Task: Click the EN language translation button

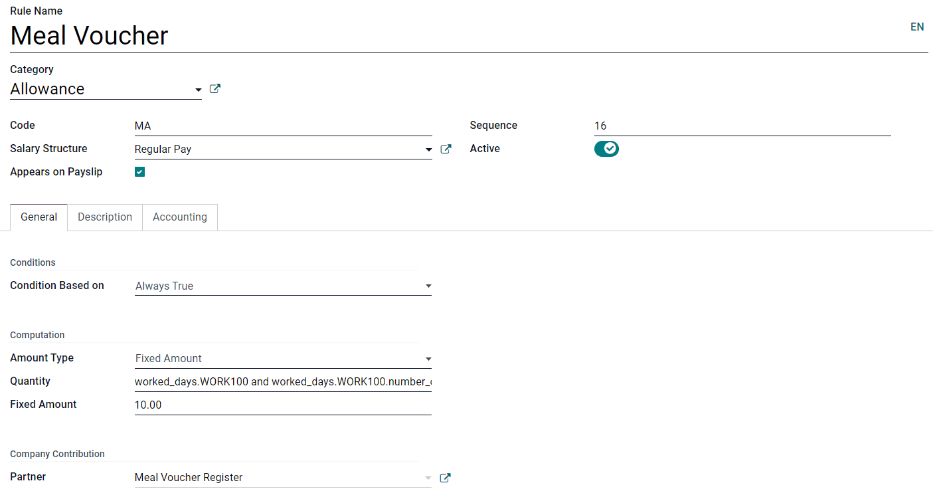Action: point(916,27)
